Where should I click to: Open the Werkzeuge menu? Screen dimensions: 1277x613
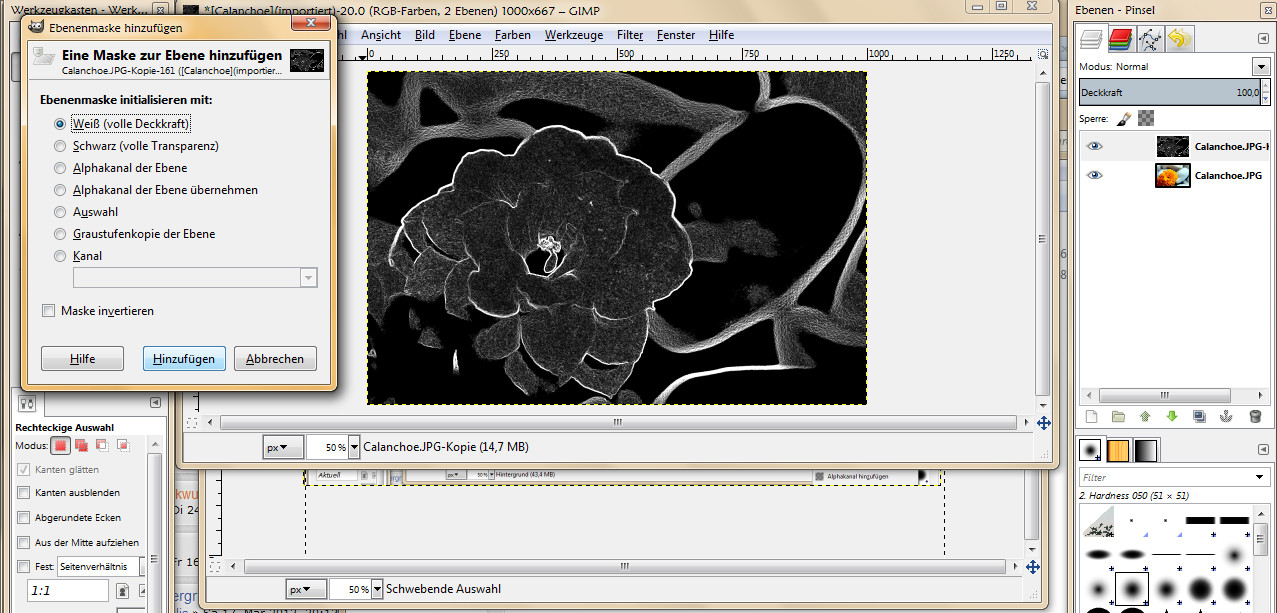[573, 35]
